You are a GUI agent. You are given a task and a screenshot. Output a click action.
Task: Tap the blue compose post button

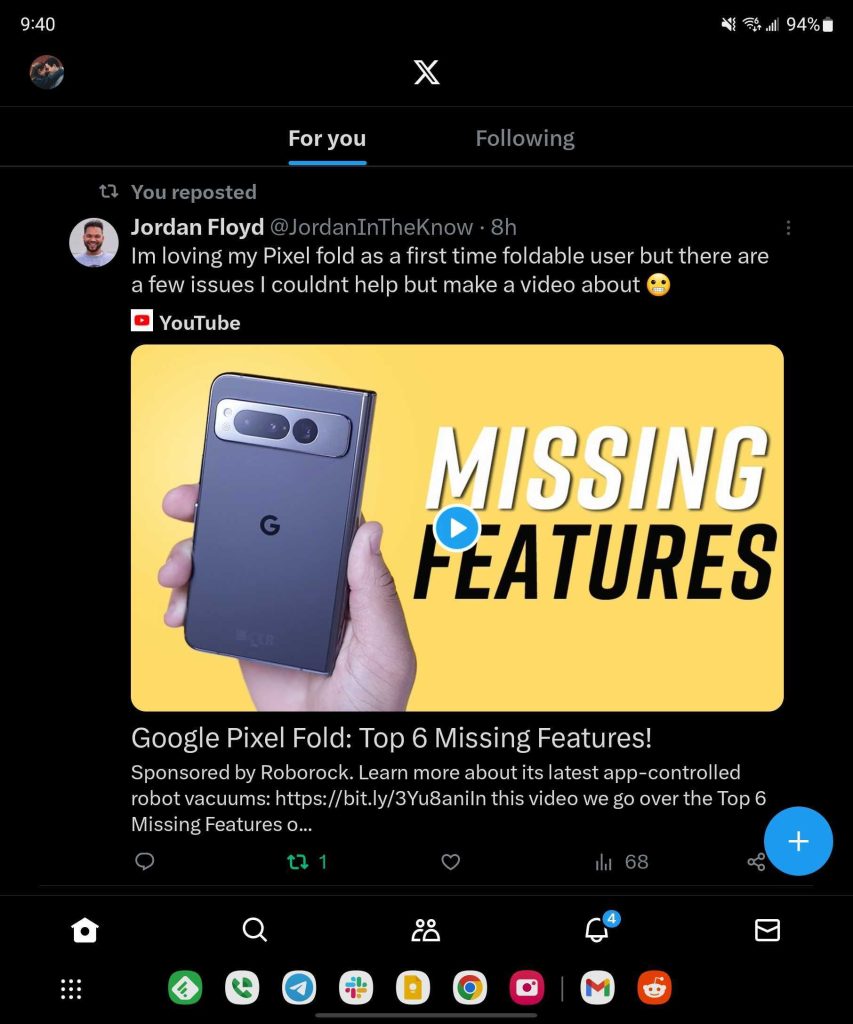[798, 841]
